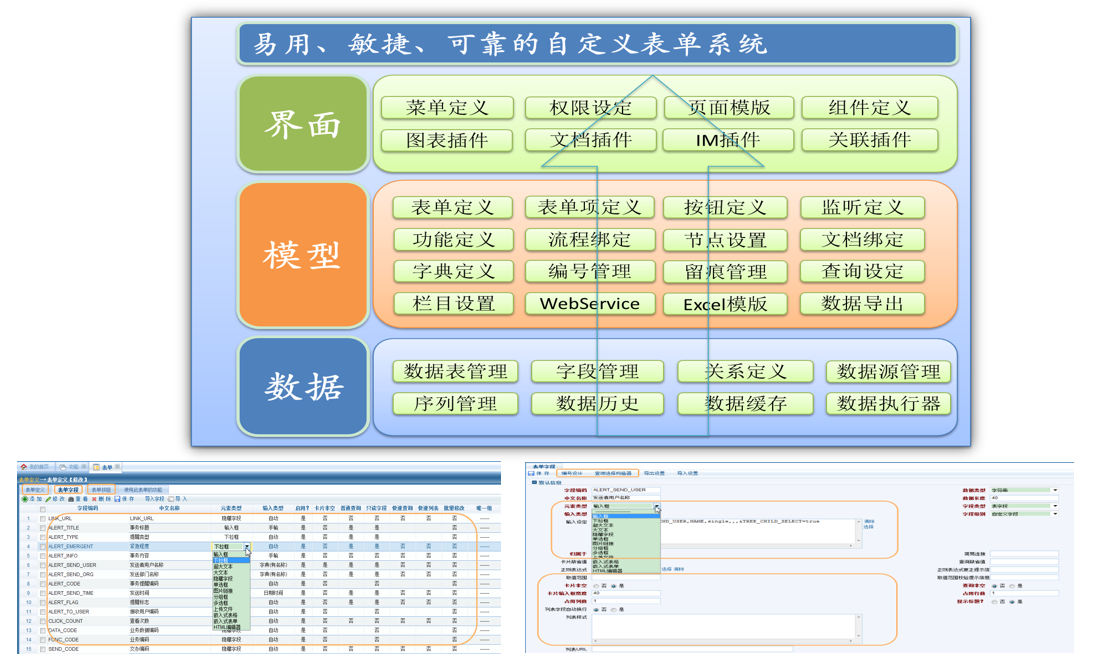
Task: Close the 功能 tab with its x icon
Action: (83, 466)
